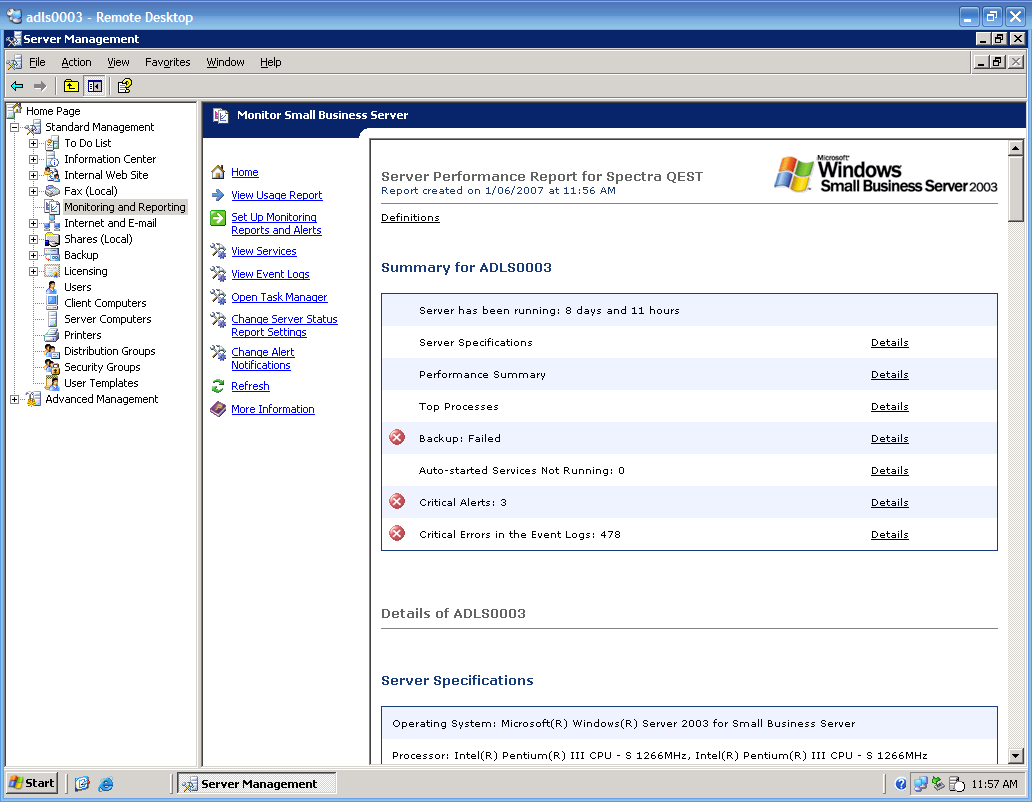Click the red error icon beside Backup: Failed

click(x=397, y=438)
